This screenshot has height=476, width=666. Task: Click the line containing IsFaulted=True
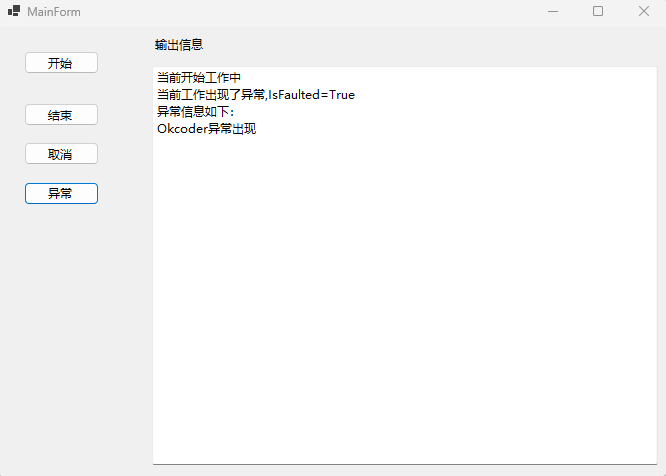[256, 95]
